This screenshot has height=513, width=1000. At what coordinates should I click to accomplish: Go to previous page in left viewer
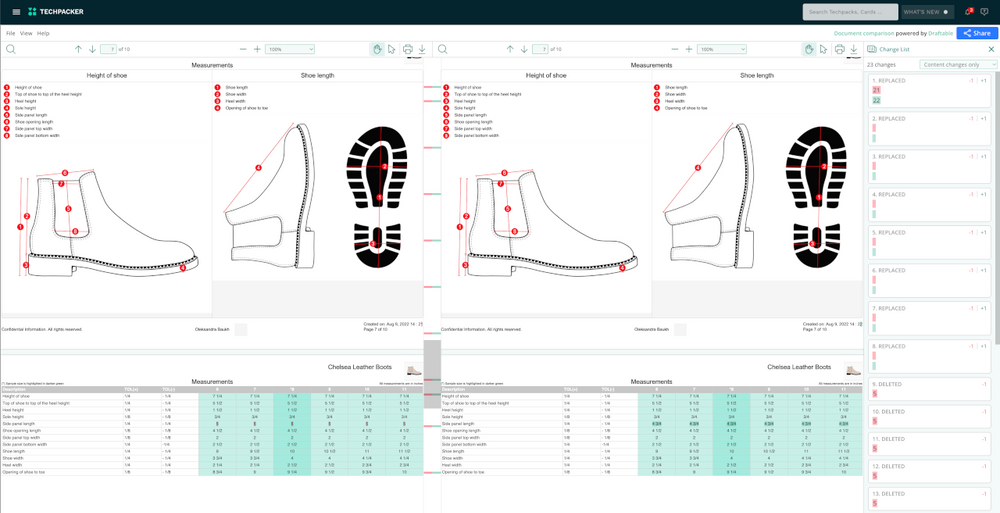pyautogui.click(x=78, y=49)
